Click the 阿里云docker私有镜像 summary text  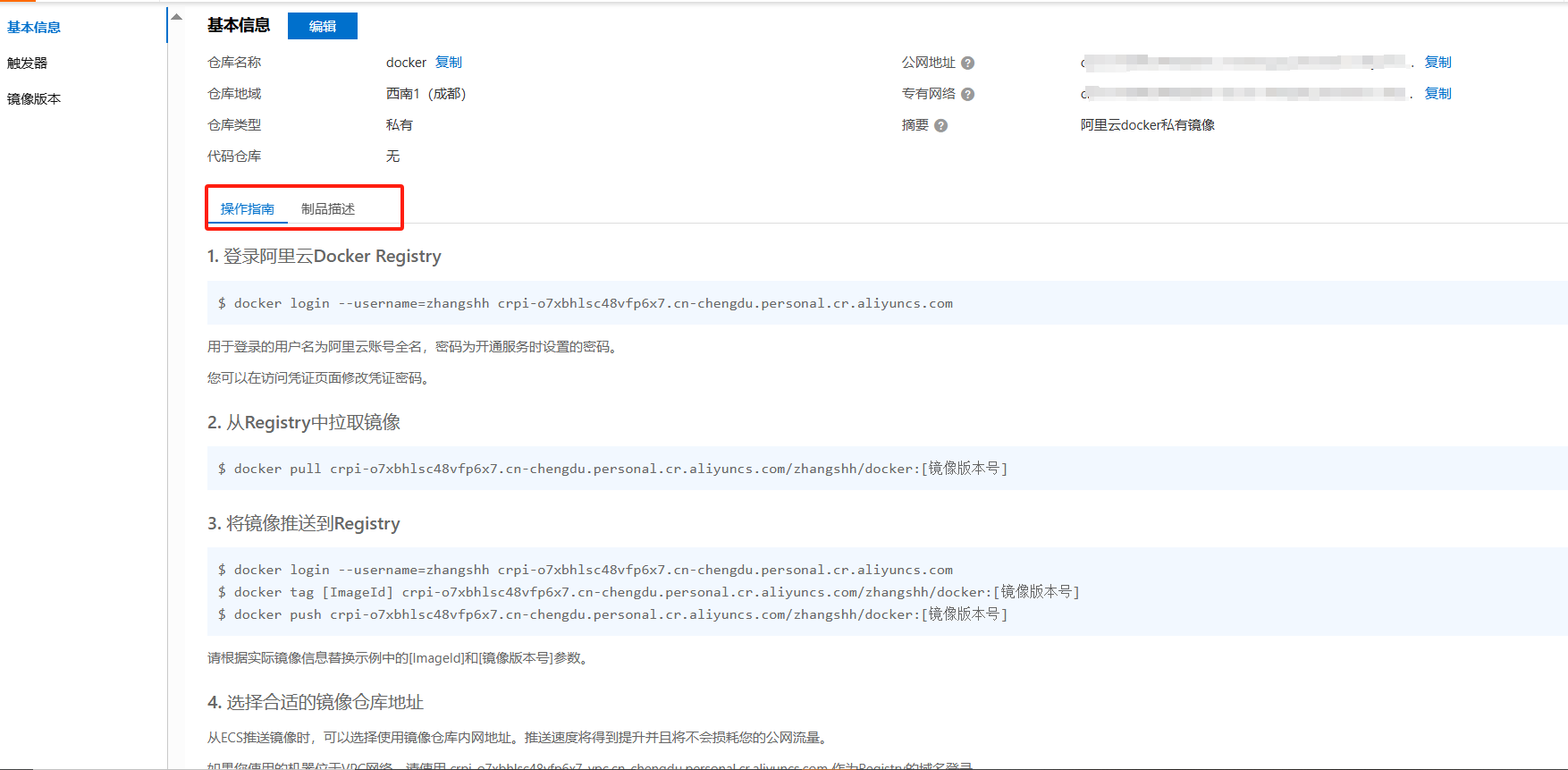1147,125
